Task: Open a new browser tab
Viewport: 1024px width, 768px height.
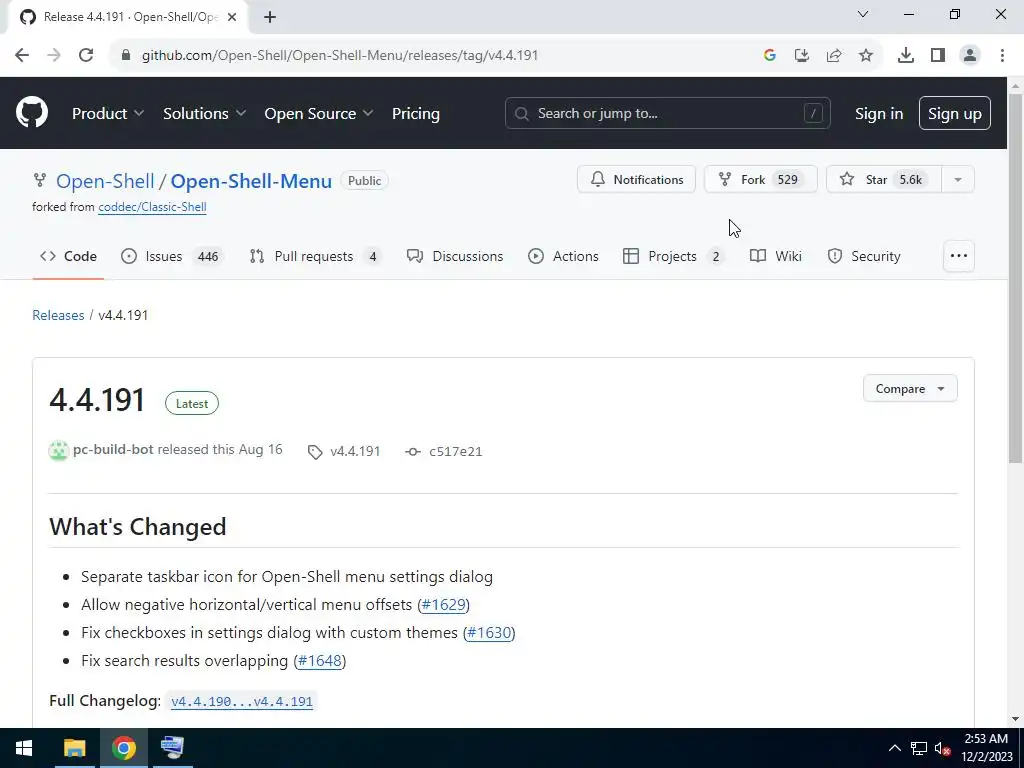Action: click(270, 17)
